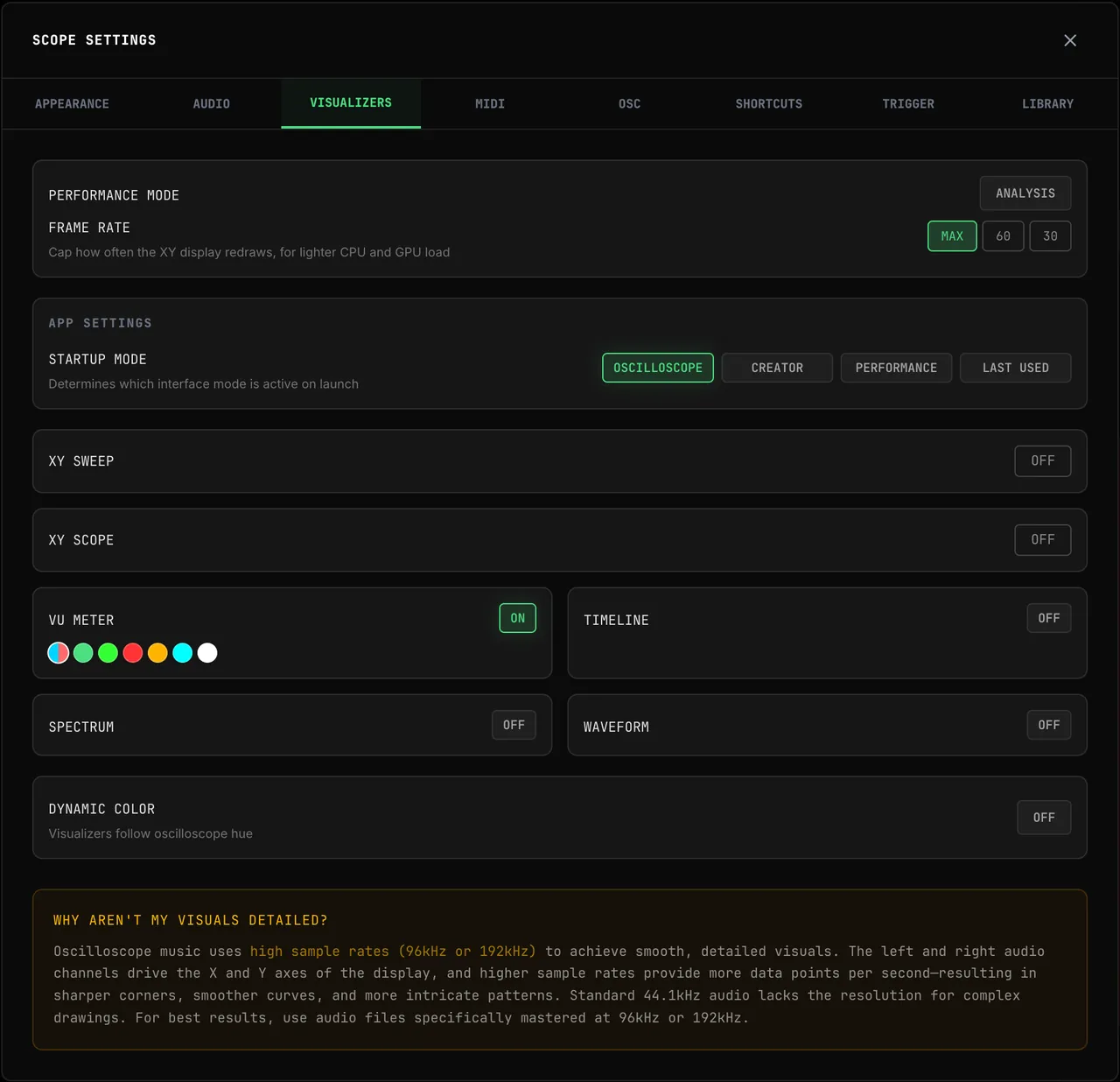Pick the mint green VU meter swatch
This screenshot has height=1082, width=1120.
(83, 653)
